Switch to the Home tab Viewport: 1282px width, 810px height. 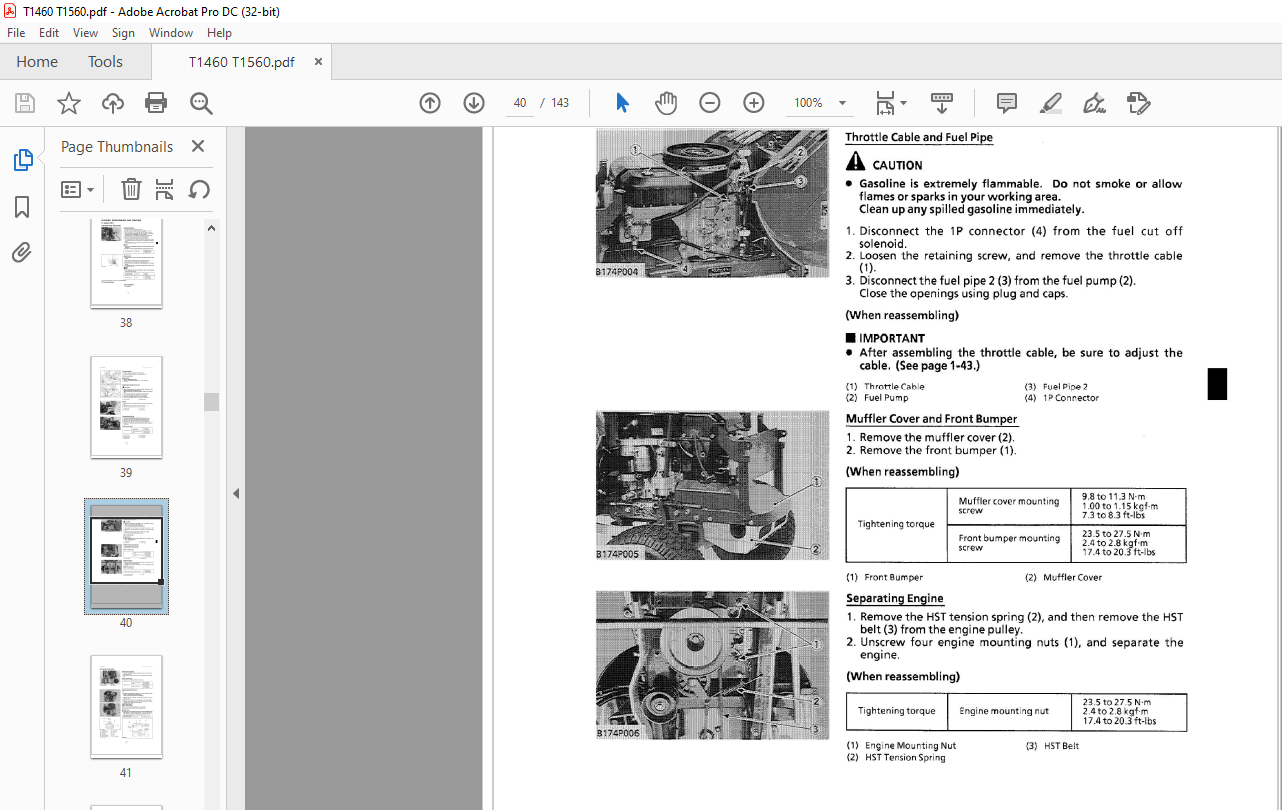tap(37, 62)
